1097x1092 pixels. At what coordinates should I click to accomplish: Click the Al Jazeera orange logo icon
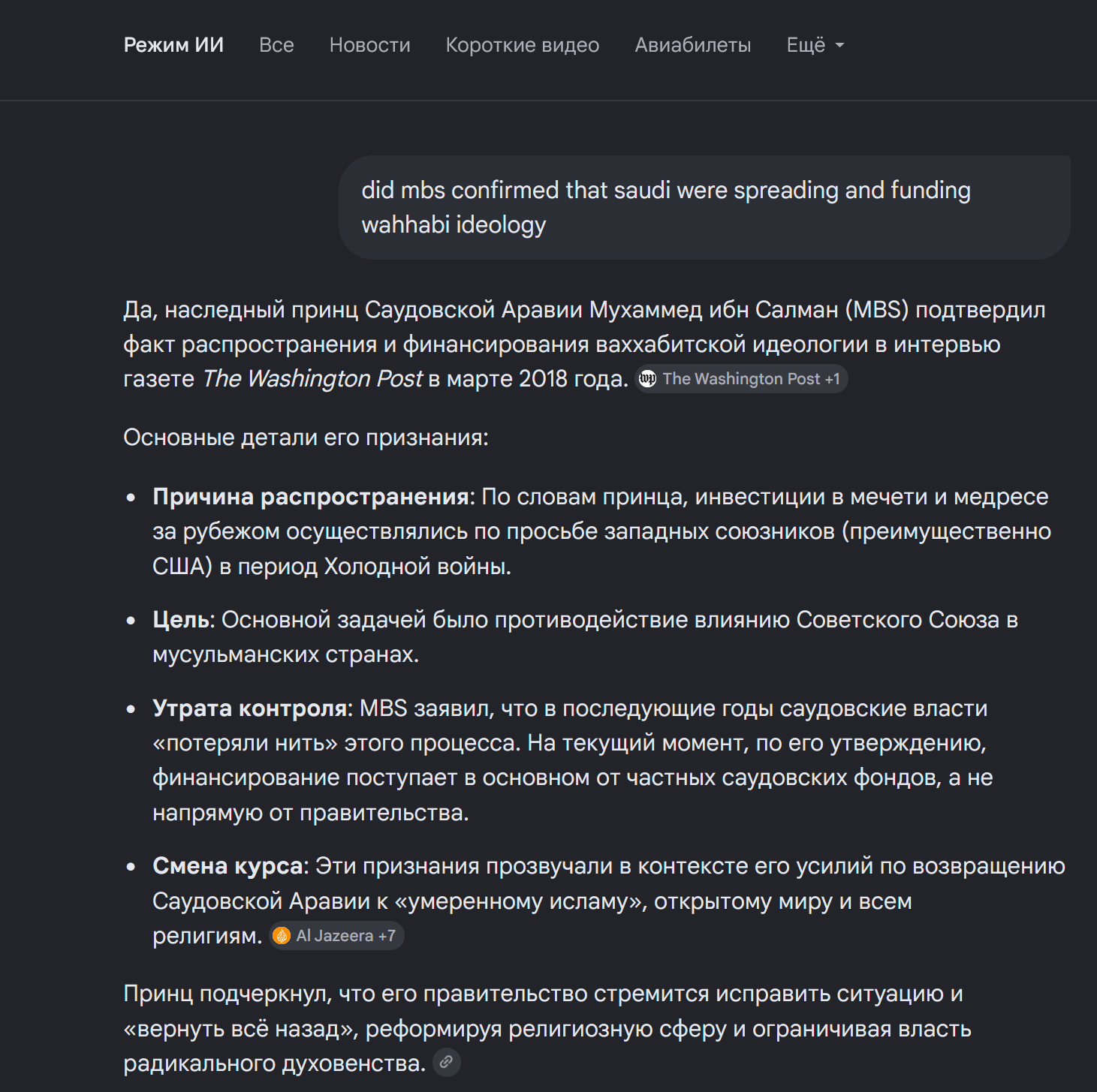[282, 936]
